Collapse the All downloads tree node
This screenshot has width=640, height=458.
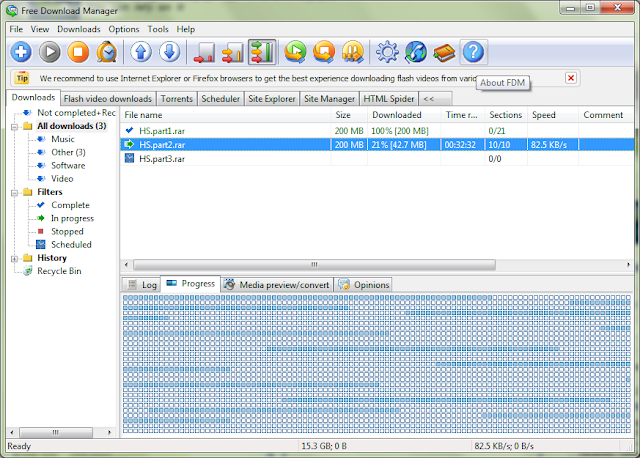pos(14,127)
